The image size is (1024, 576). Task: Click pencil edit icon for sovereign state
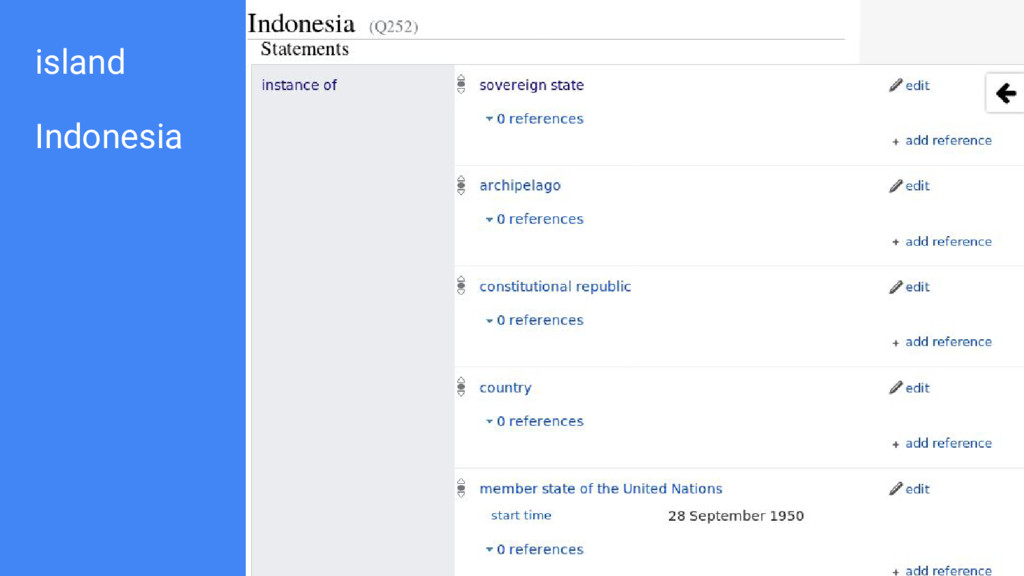pyautogui.click(x=895, y=86)
